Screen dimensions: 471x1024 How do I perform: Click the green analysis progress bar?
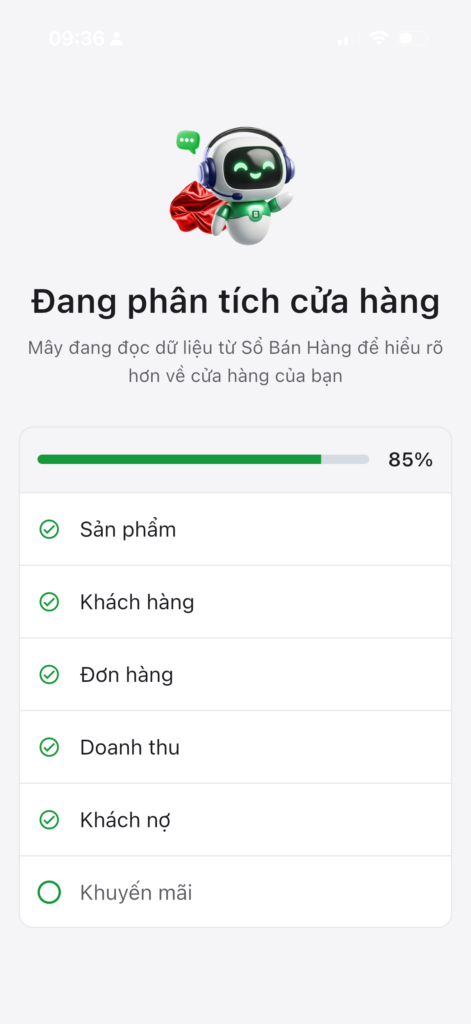point(203,459)
